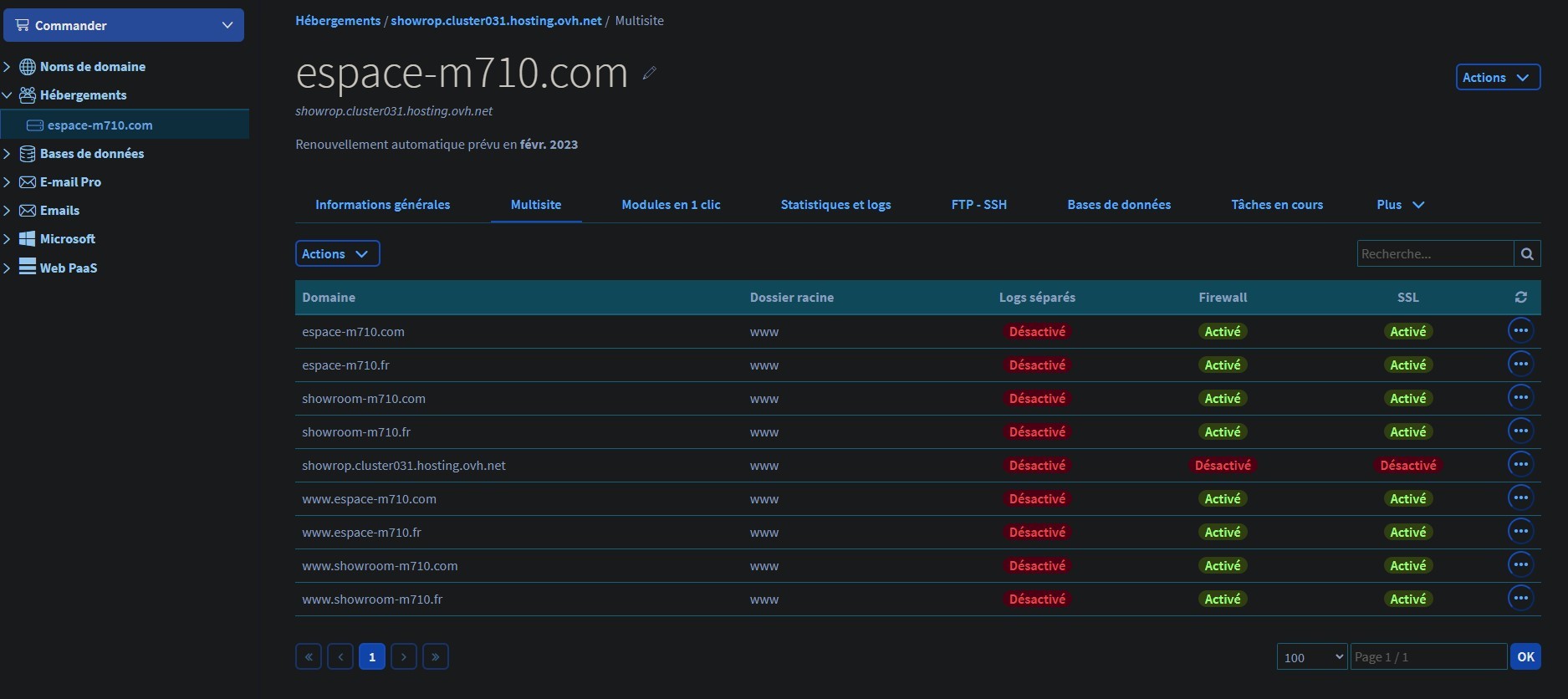Expand the Microsoft tree section
Image resolution: width=1568 pixels, height=699 pixels.
(8, 239)
